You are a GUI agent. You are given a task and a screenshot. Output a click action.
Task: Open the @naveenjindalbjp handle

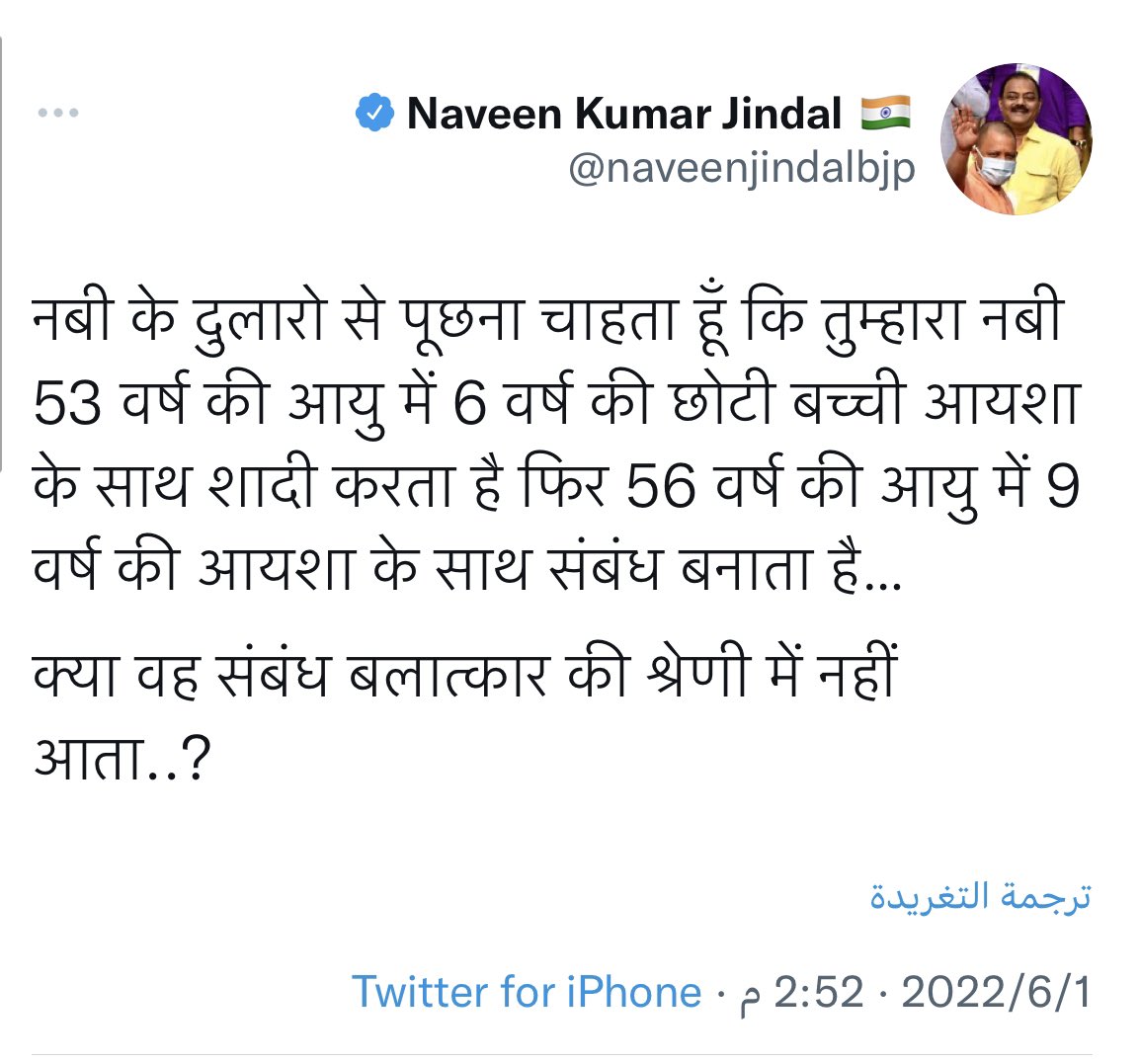click(x=742, y=170)
